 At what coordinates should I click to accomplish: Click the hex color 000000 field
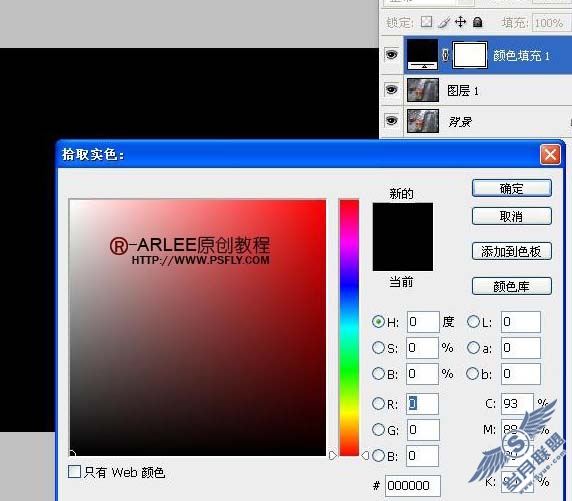[413, 486]
